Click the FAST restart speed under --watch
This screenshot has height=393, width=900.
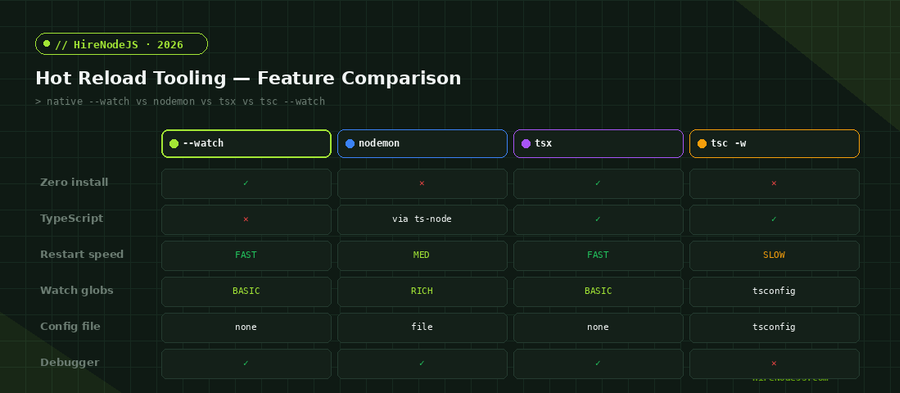pos(246,255)
